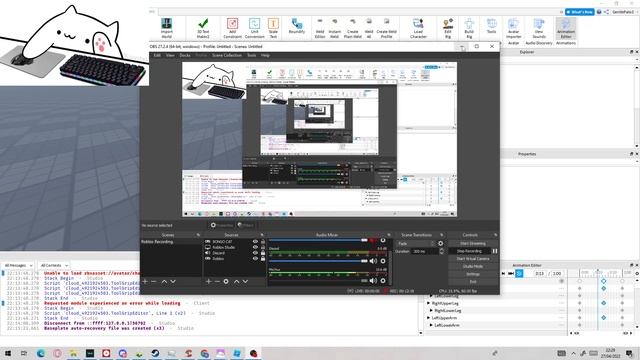
Task: Open source properties gear in Sources toolbar
Action: coord(226,282)
